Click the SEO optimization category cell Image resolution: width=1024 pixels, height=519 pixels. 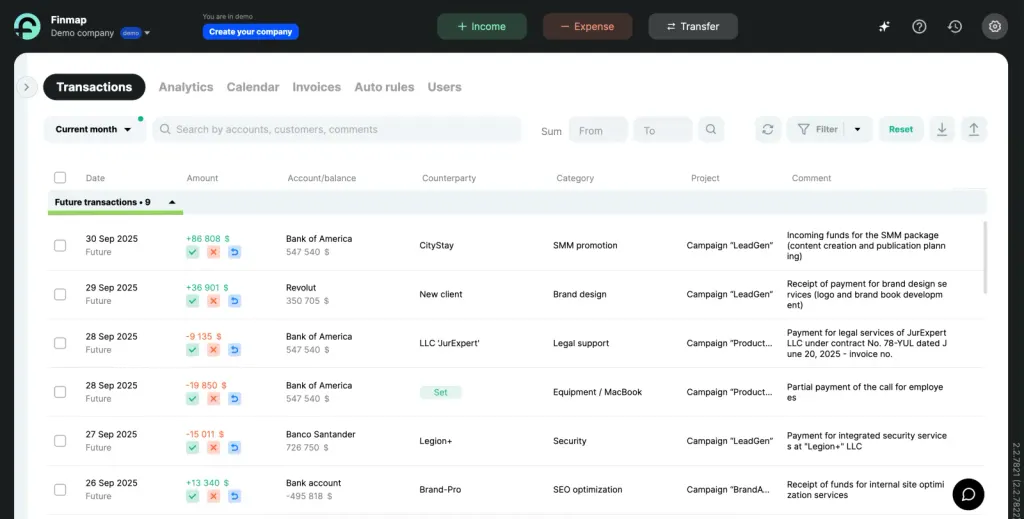pos(588,490)
